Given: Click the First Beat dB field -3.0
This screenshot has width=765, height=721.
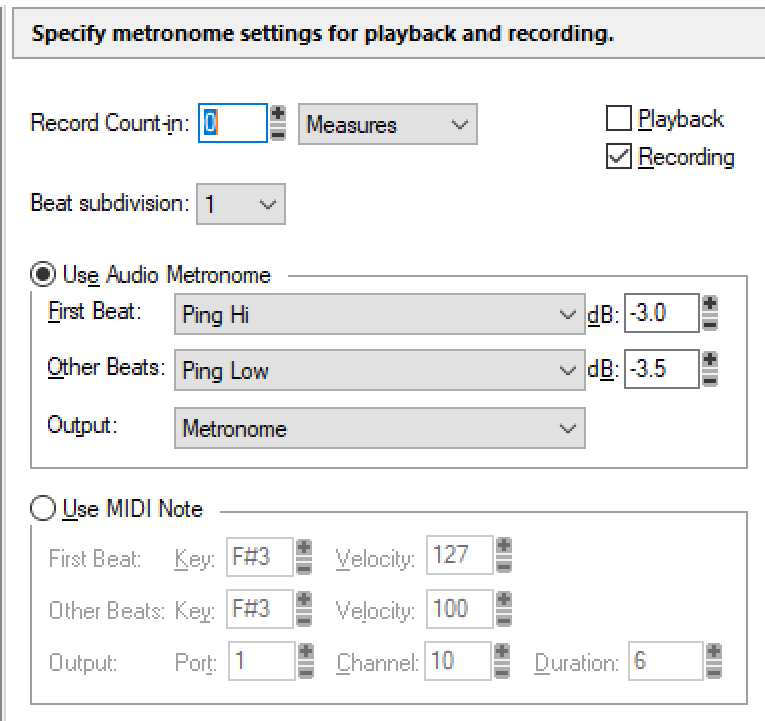Looking at the screenshot, I should click(x=662, y=313).
